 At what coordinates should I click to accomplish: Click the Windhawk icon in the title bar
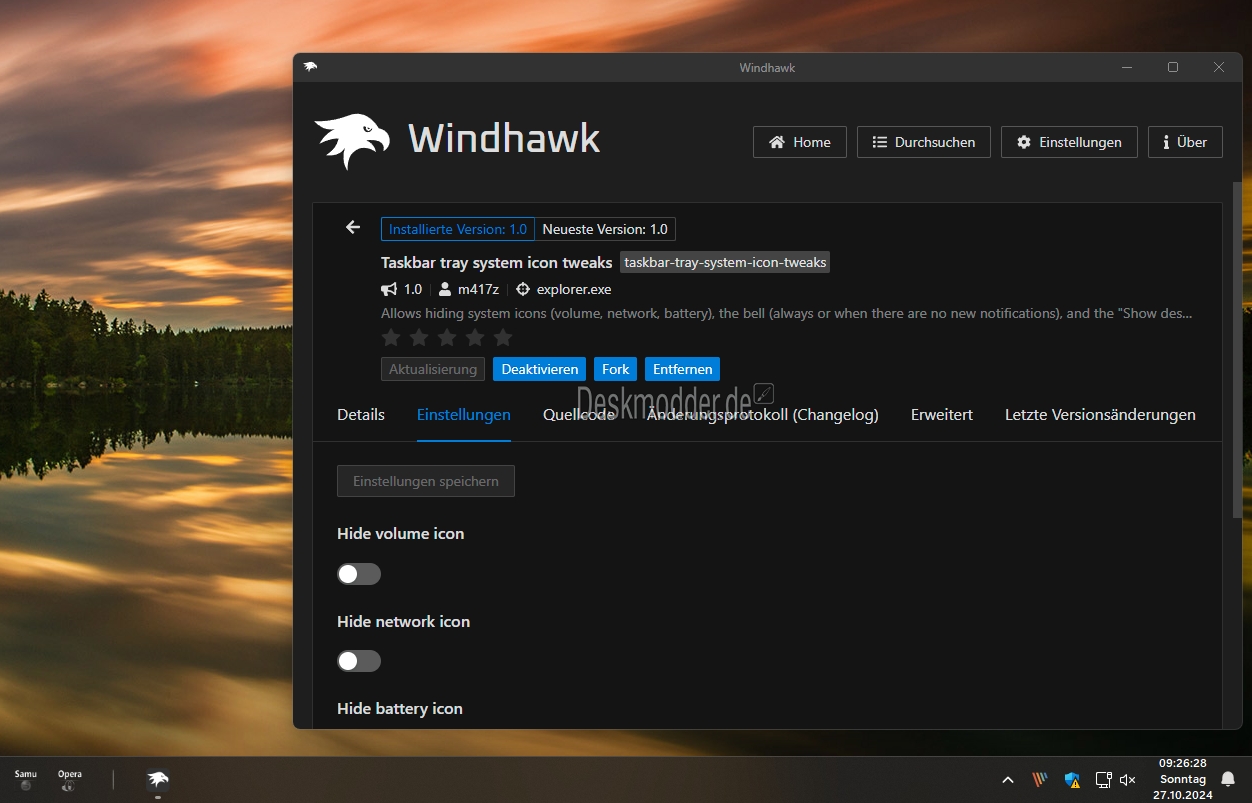pos(310,67)
